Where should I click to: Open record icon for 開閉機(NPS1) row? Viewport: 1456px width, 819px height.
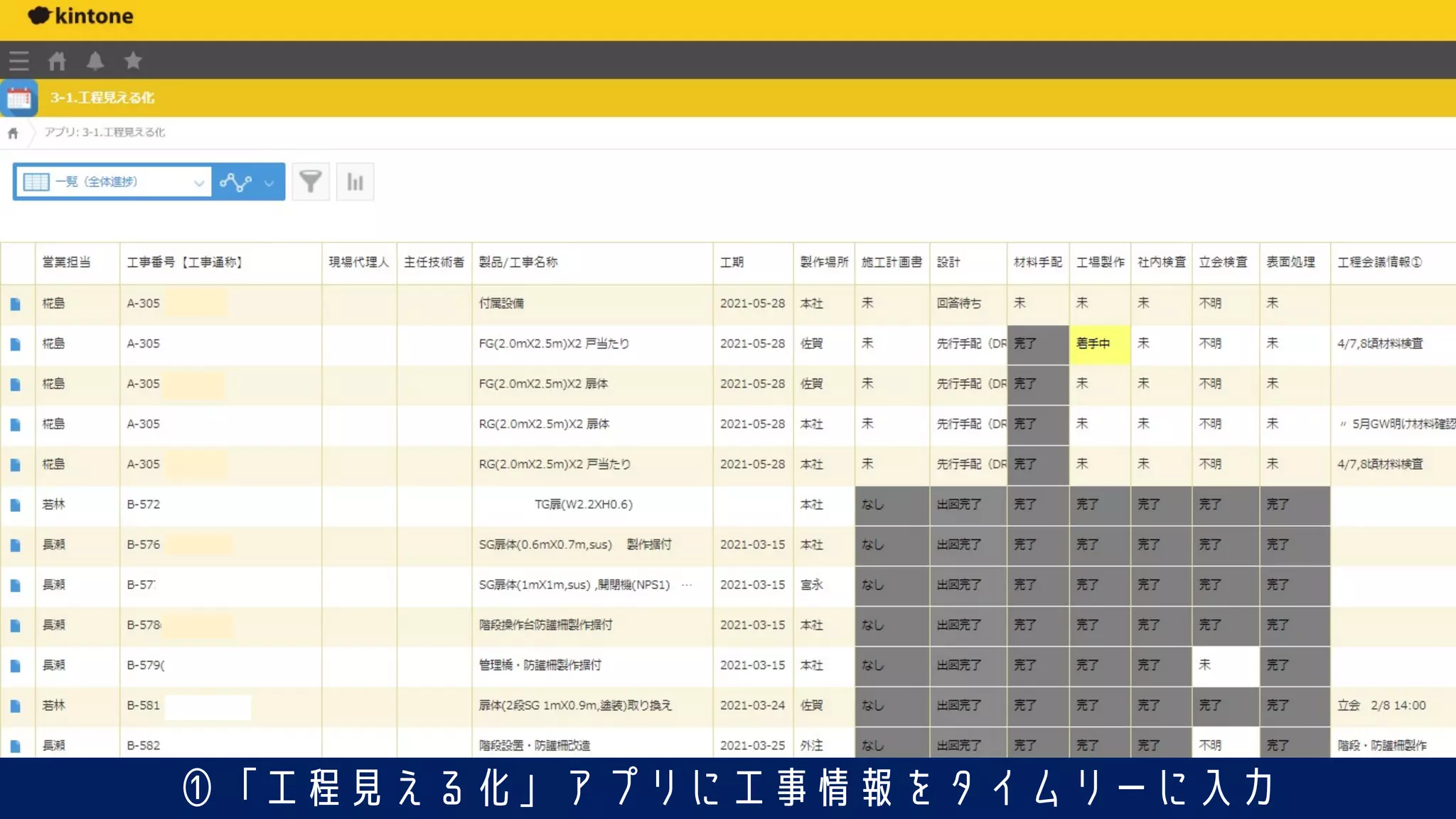[x=16, y=586]
